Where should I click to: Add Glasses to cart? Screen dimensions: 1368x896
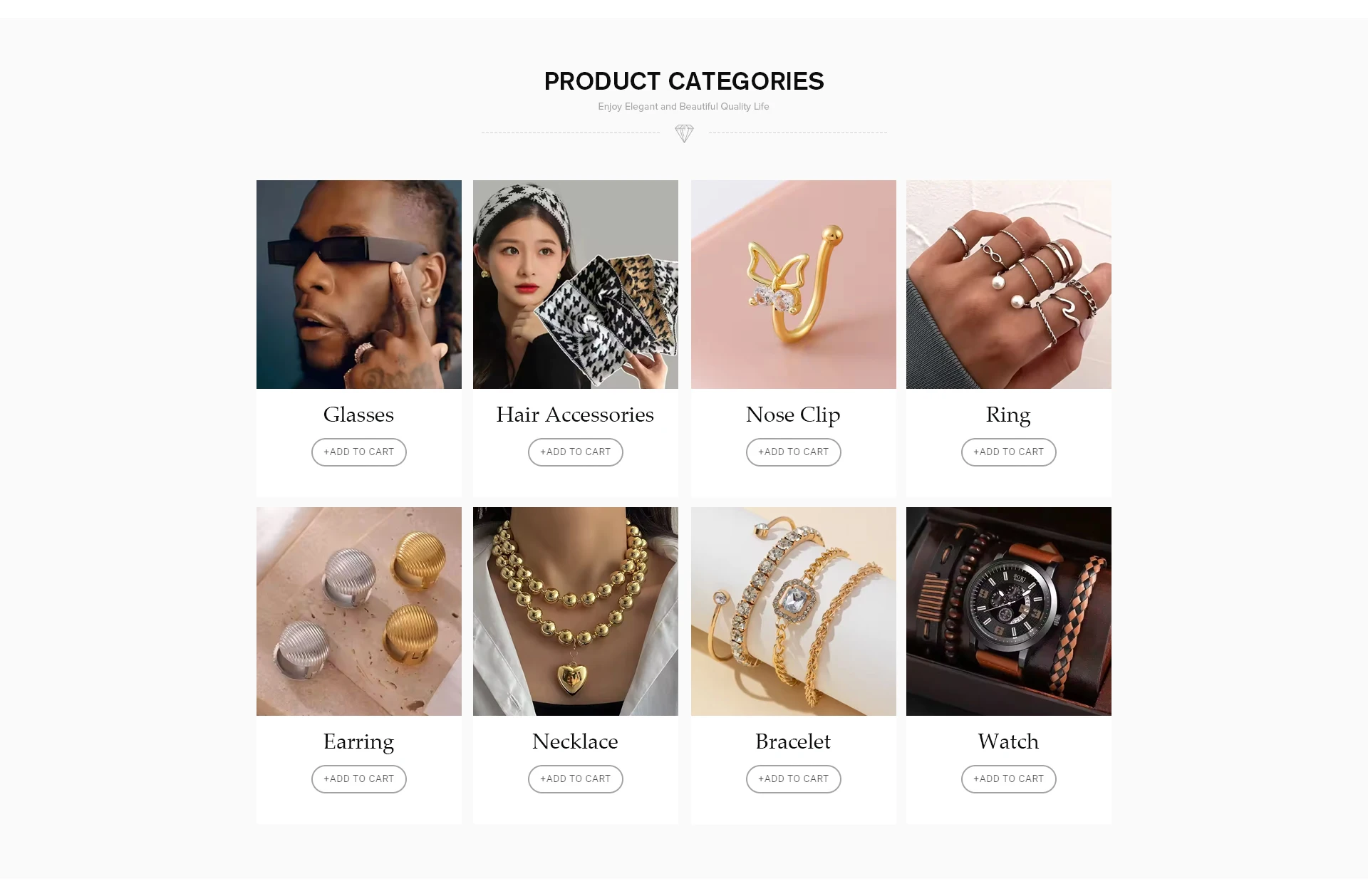359,452
